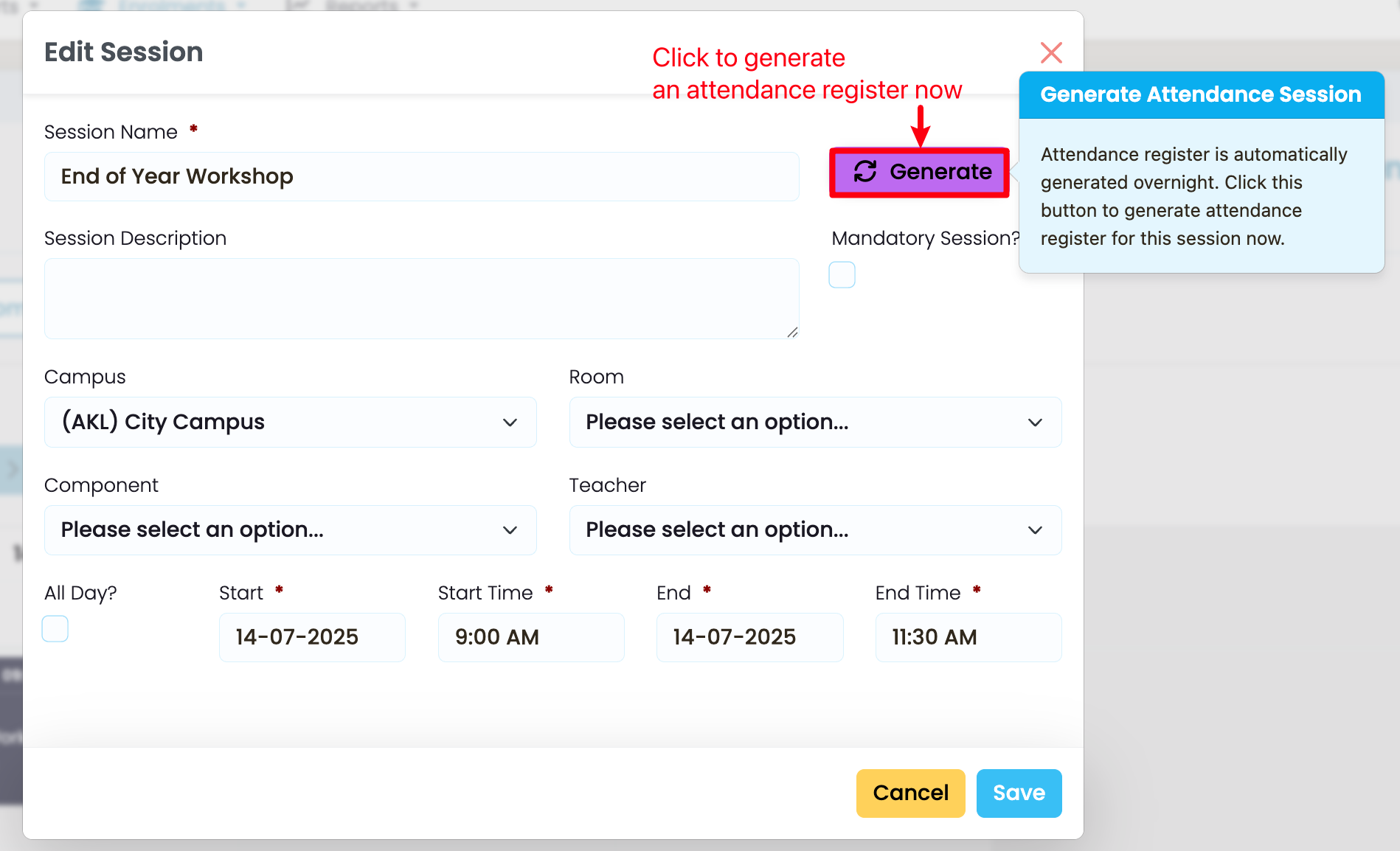Tick the Mandatory Session checkbox
This screenshot has height=851, width=1400.
(842, 275)
